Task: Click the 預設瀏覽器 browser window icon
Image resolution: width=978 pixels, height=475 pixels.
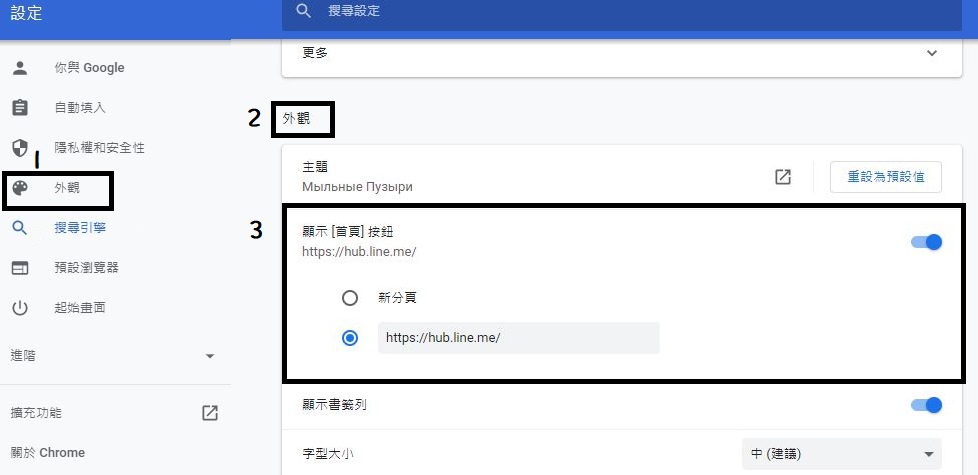Action: 20,268
